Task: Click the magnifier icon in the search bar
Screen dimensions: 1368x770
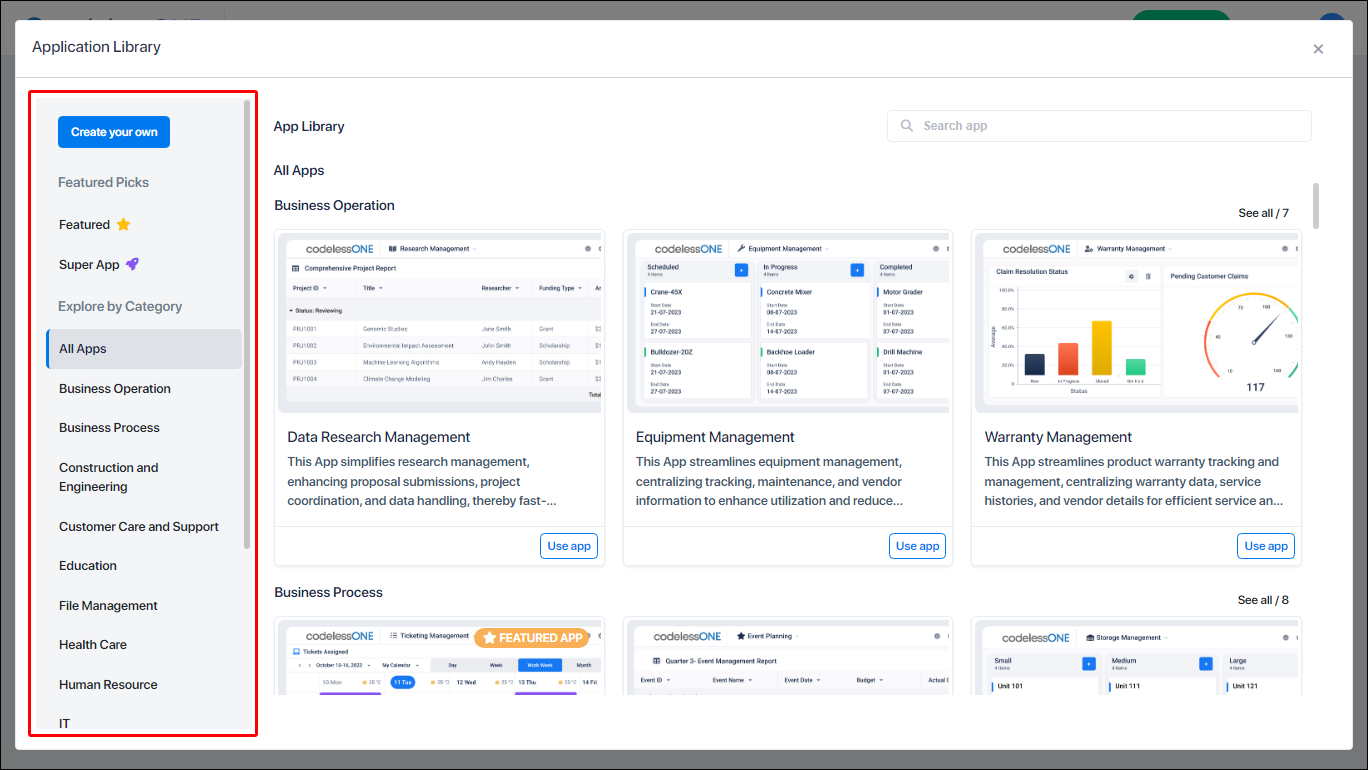Action: 907,126
